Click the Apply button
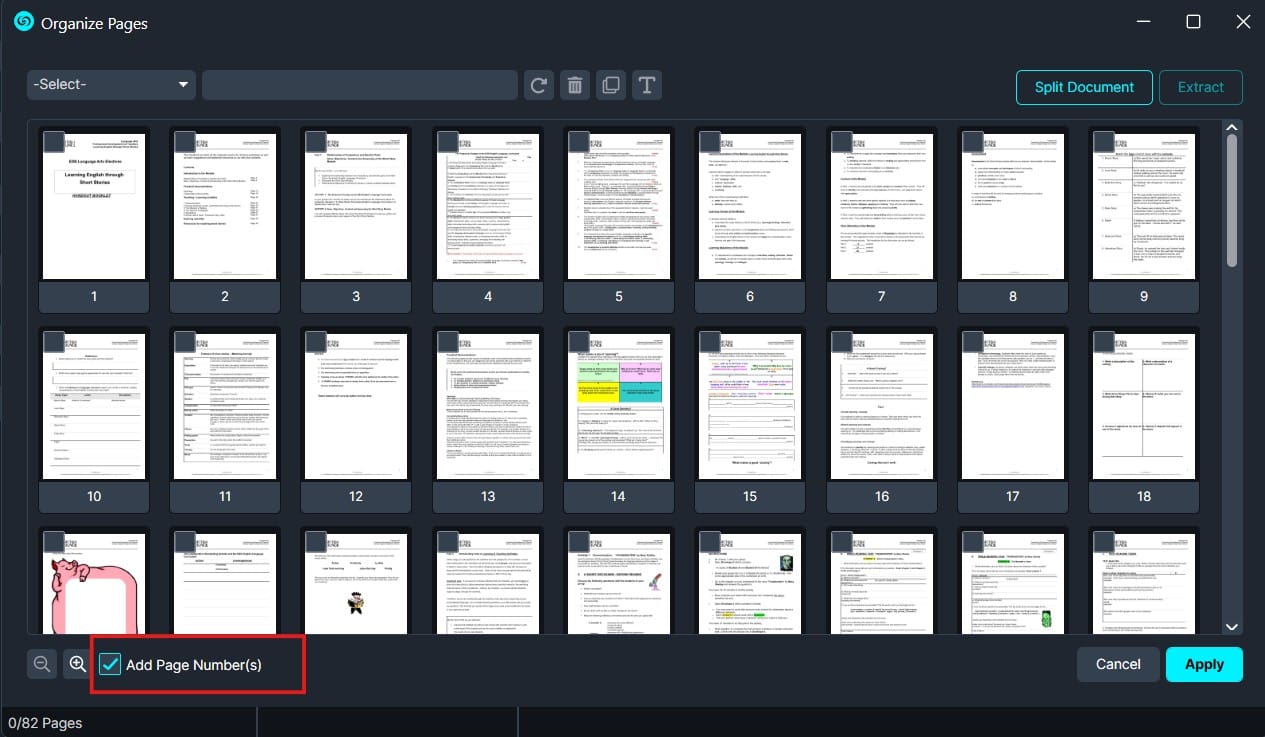Screen dimensions: 1265x737 [1204, 664]
